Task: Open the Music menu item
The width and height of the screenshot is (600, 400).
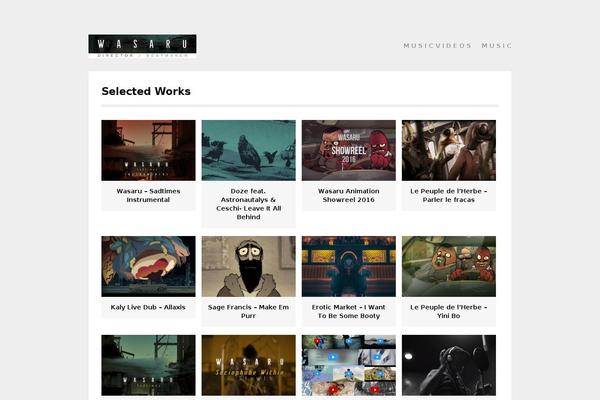Action: [497, 46]
